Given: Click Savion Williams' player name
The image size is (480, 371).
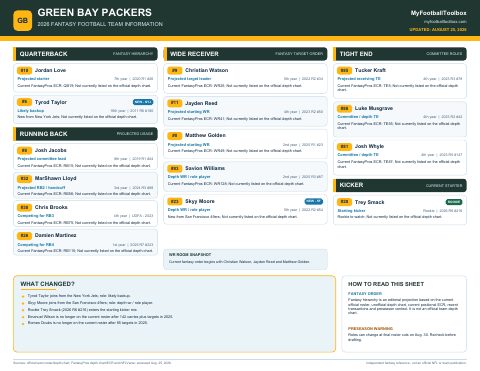Looking at the screenshot, I should [x=205, y=168].
